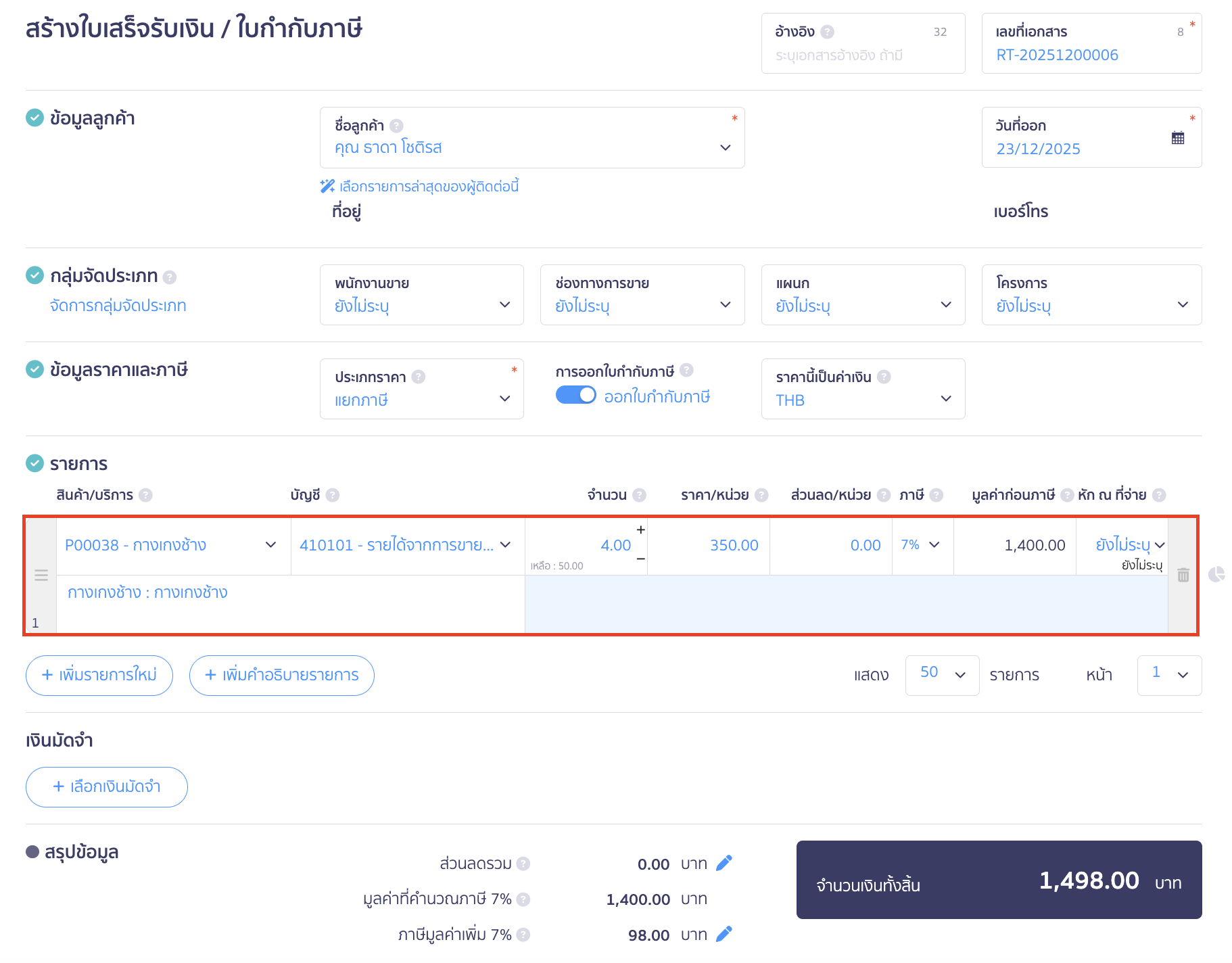This screenshot has height=963, width=1232.
Task: Expand the ช่องทางการขาย dropdown
Action: click(642, 295)
